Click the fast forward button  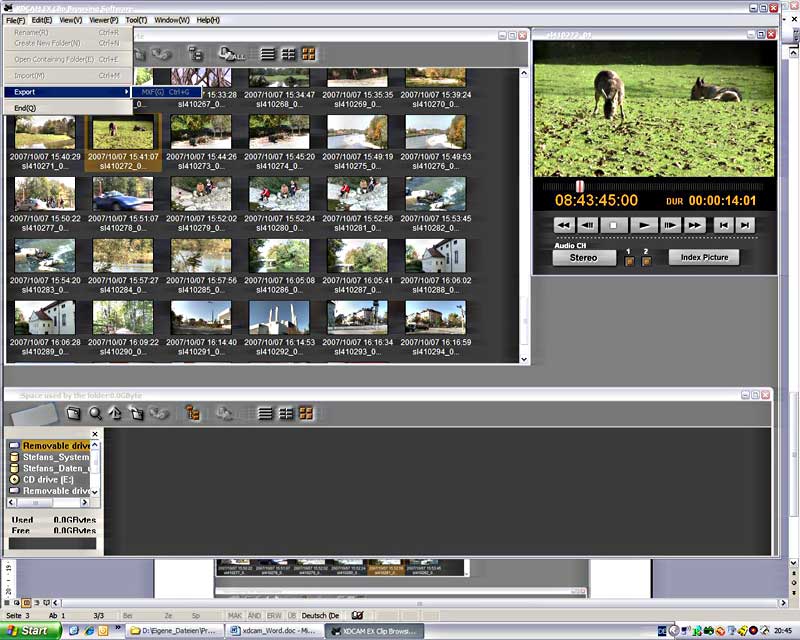tap(695, 226)
